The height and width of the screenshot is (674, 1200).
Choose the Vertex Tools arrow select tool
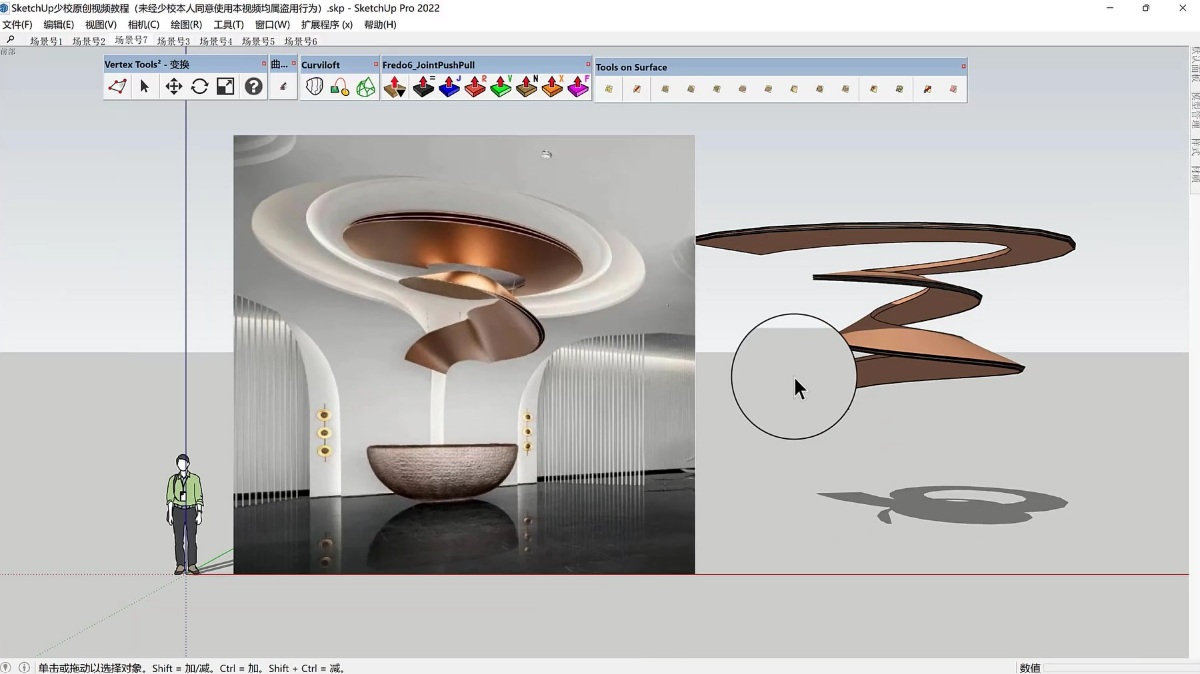pyautogui.click(x=144, y=87)
